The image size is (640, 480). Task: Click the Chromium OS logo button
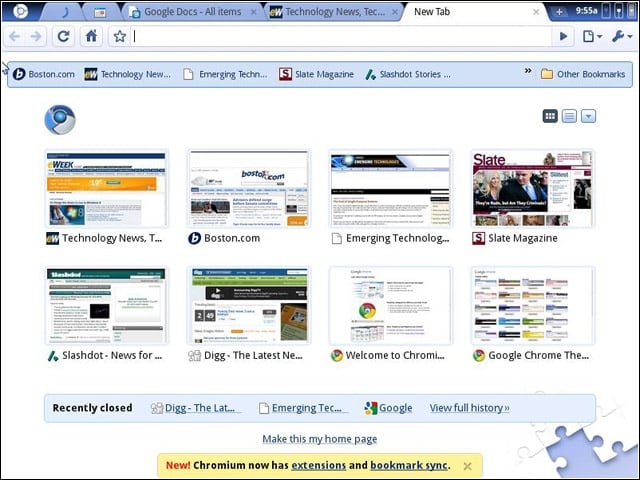coord(20,11)
